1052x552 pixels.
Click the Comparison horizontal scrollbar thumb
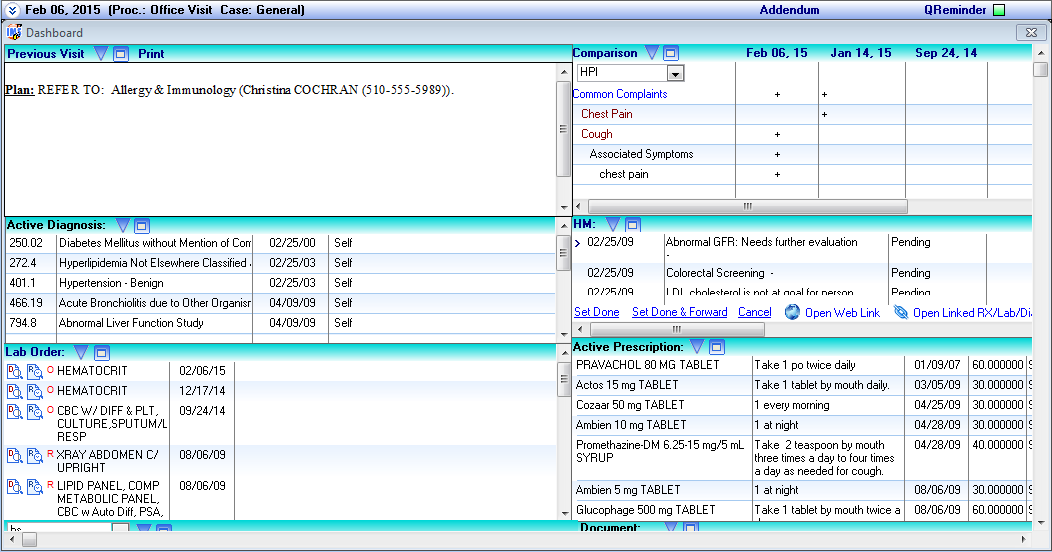pyautogui.click(x=747, y=207)
